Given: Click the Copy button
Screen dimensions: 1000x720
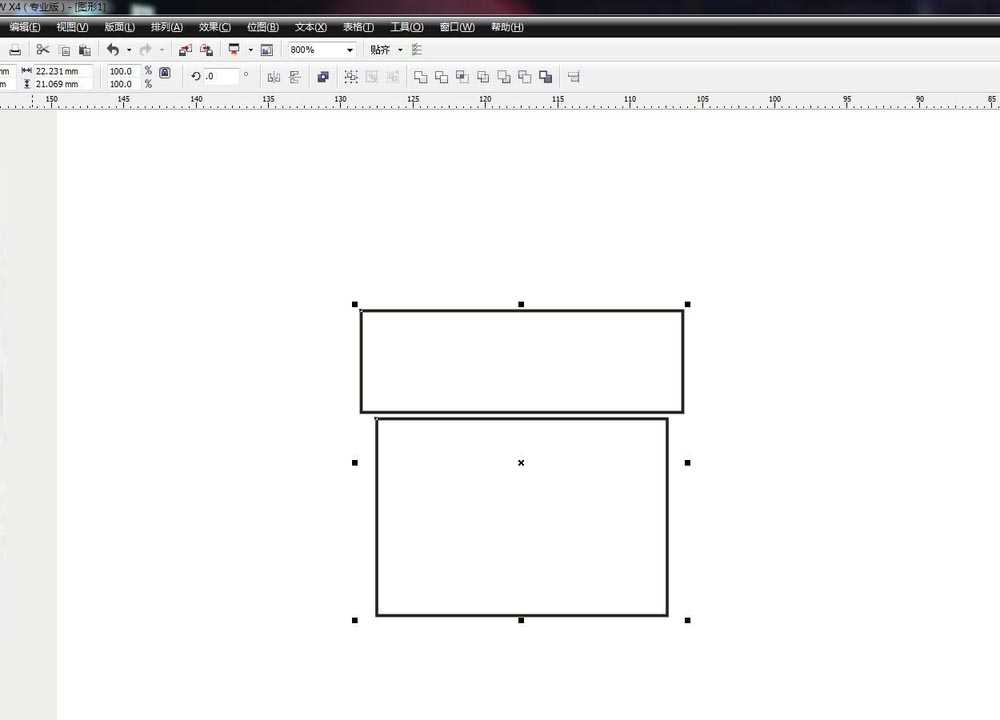Looking at the screenshot, I should [x=64, y=49].
